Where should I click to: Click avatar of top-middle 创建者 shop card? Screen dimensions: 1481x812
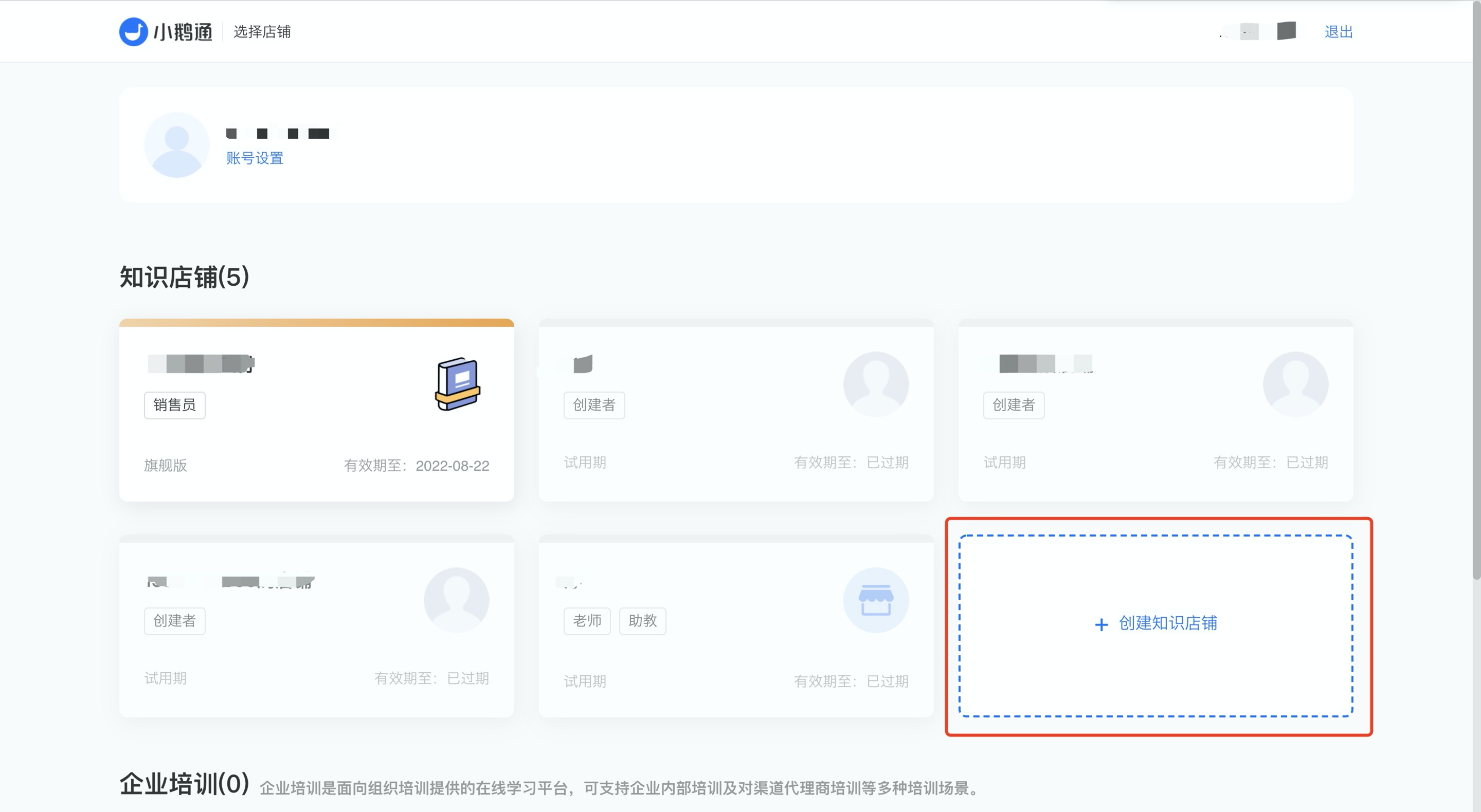876,384
